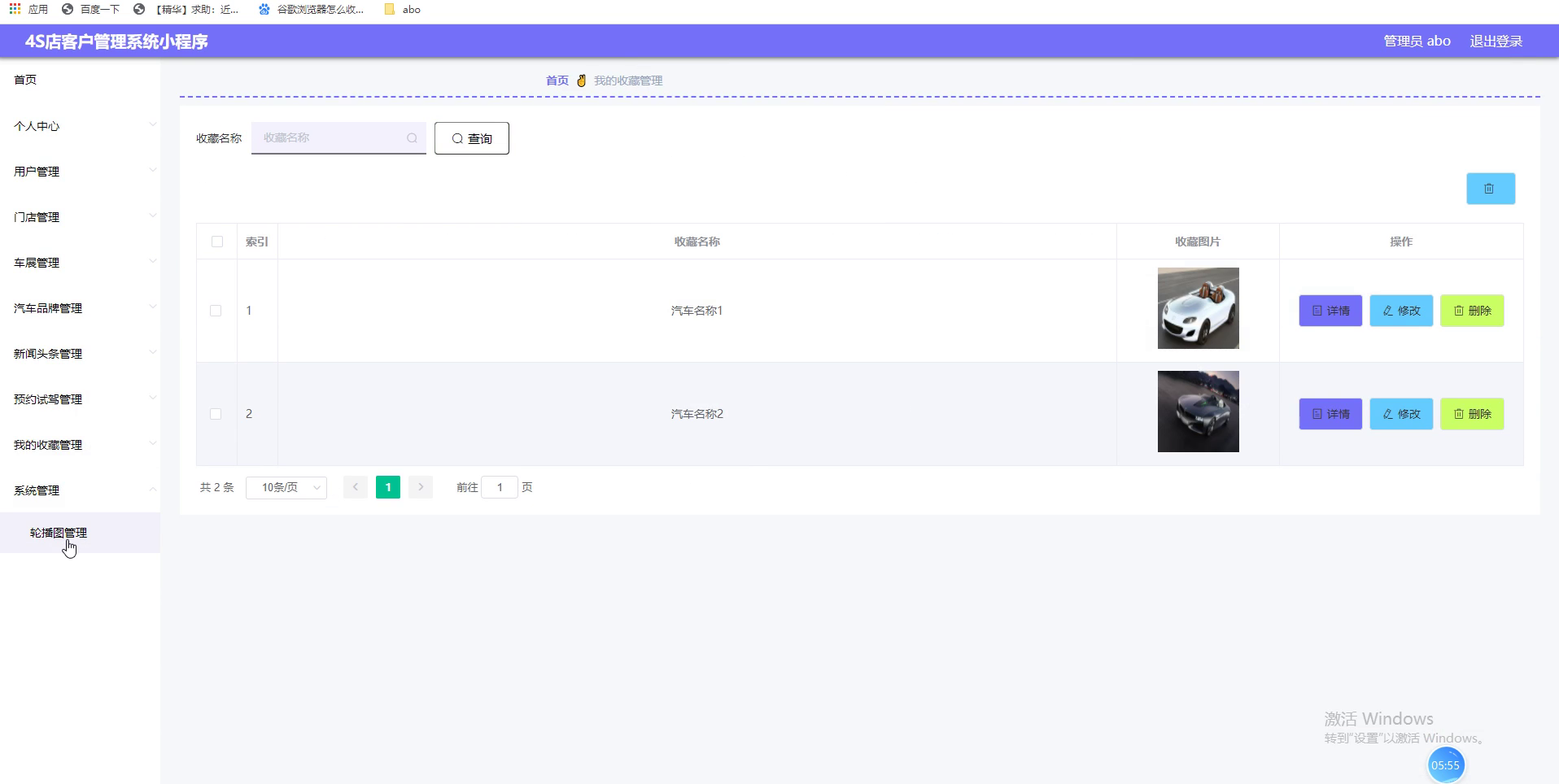The height and width of the screenshot is (784, 1559).
Task: Click the 4S店客户管理系统小程序 title
Action: 116,41
